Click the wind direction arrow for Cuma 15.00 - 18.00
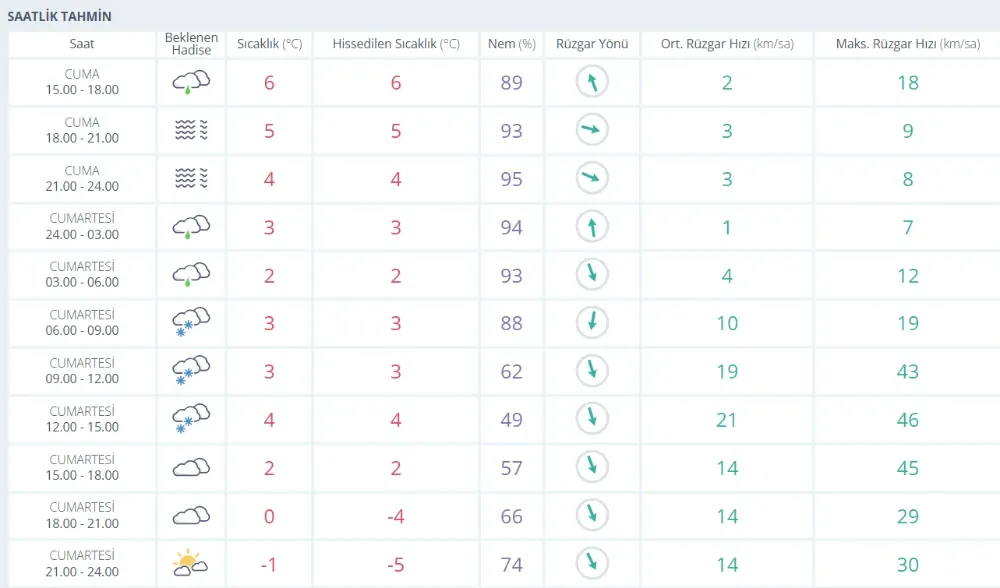1000x588 pixels. (592, 82)
